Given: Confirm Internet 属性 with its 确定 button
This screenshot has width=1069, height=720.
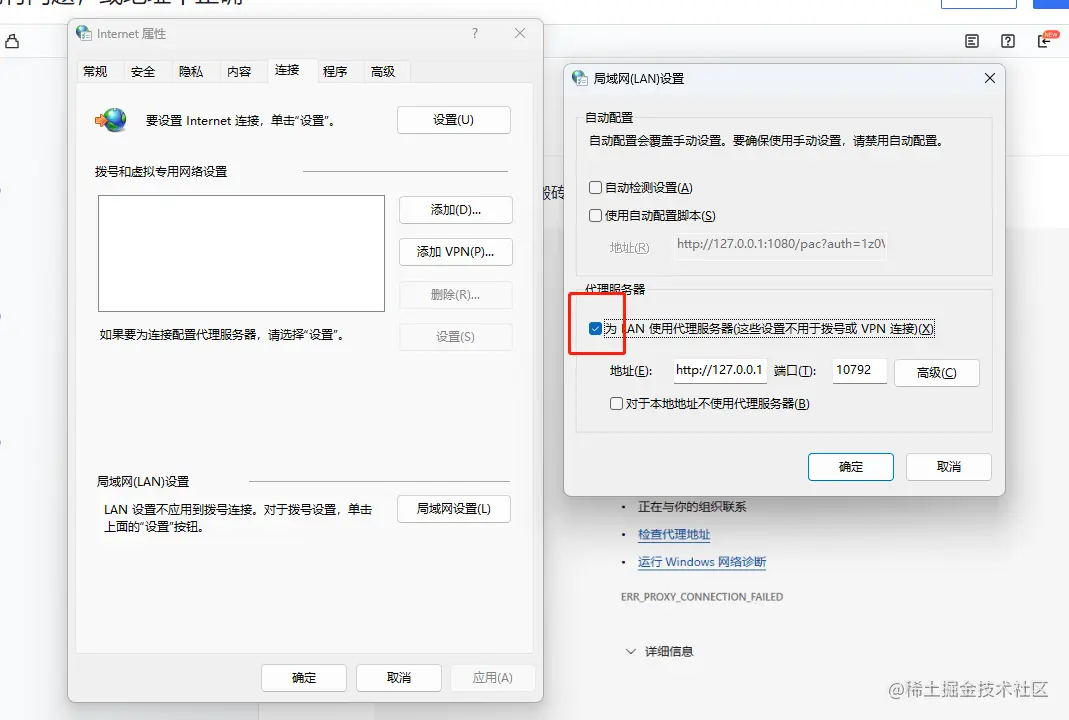Looking at the screenshot, I should point(304,678).
